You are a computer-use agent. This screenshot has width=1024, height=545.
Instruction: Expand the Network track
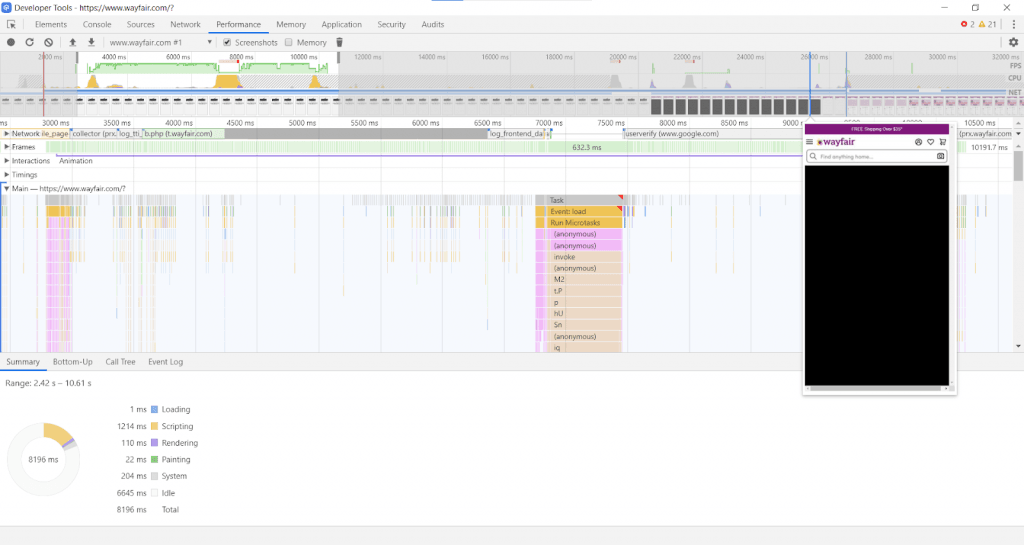pyautogui.click(x=7, y=133)
